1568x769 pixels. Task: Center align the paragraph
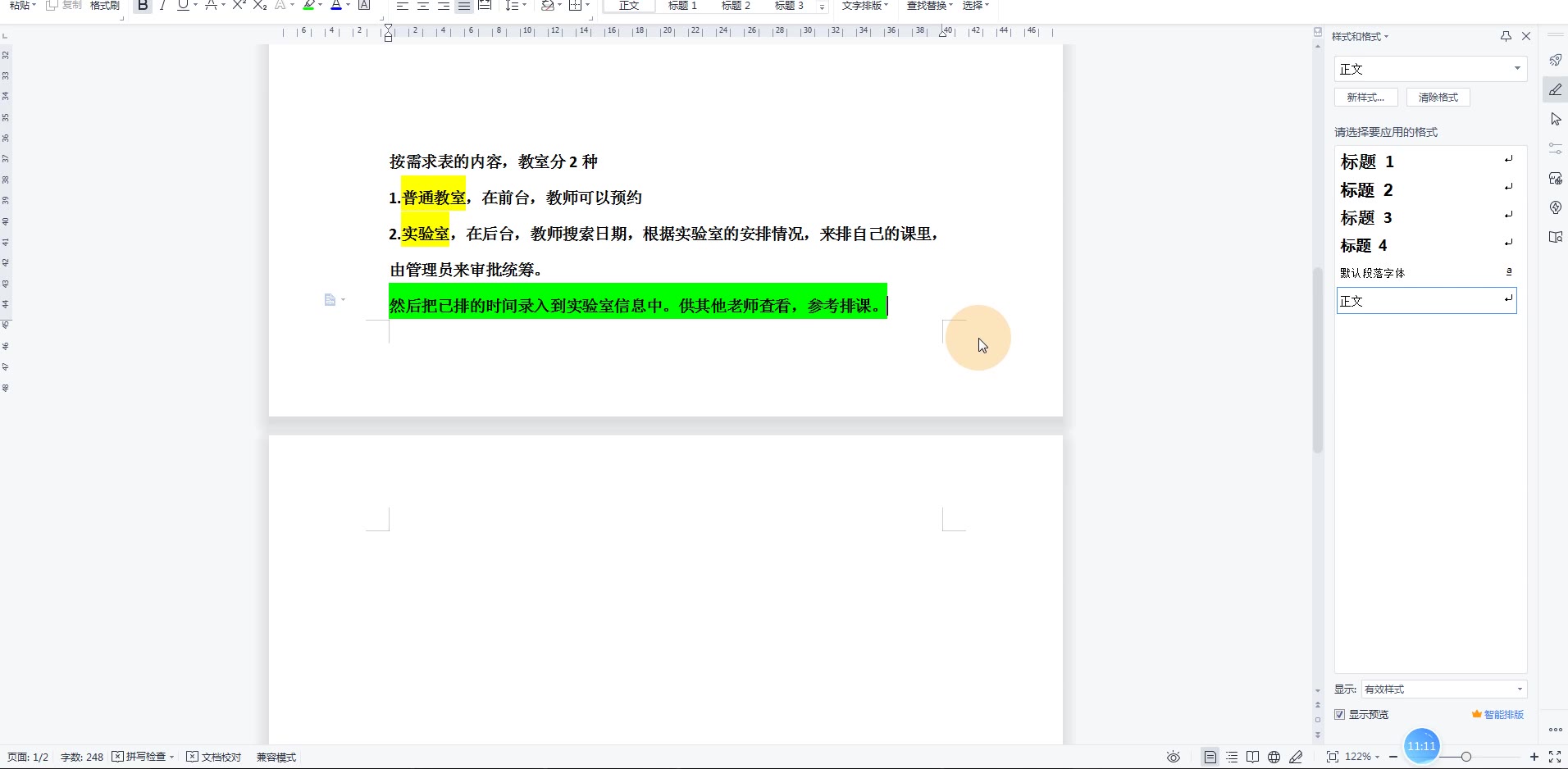(423, 5)
